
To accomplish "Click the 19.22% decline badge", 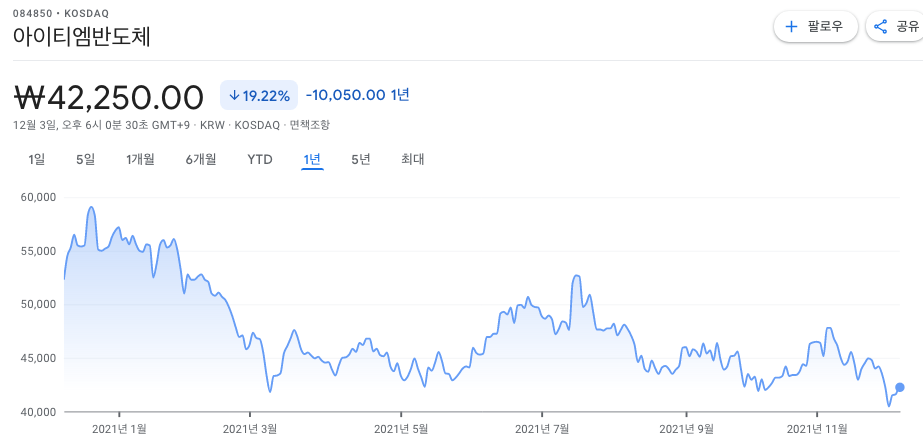I will [x=259, y=95].
